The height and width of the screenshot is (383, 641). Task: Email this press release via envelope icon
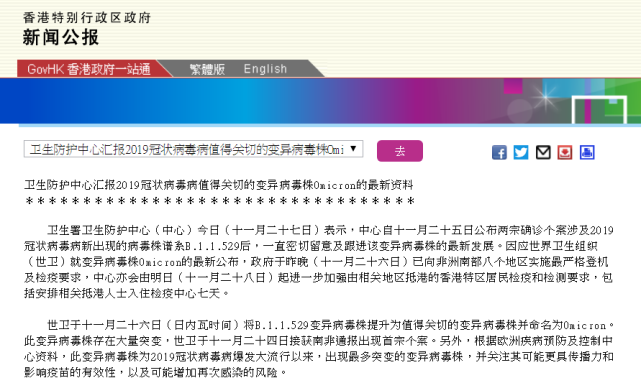(543, 152)
